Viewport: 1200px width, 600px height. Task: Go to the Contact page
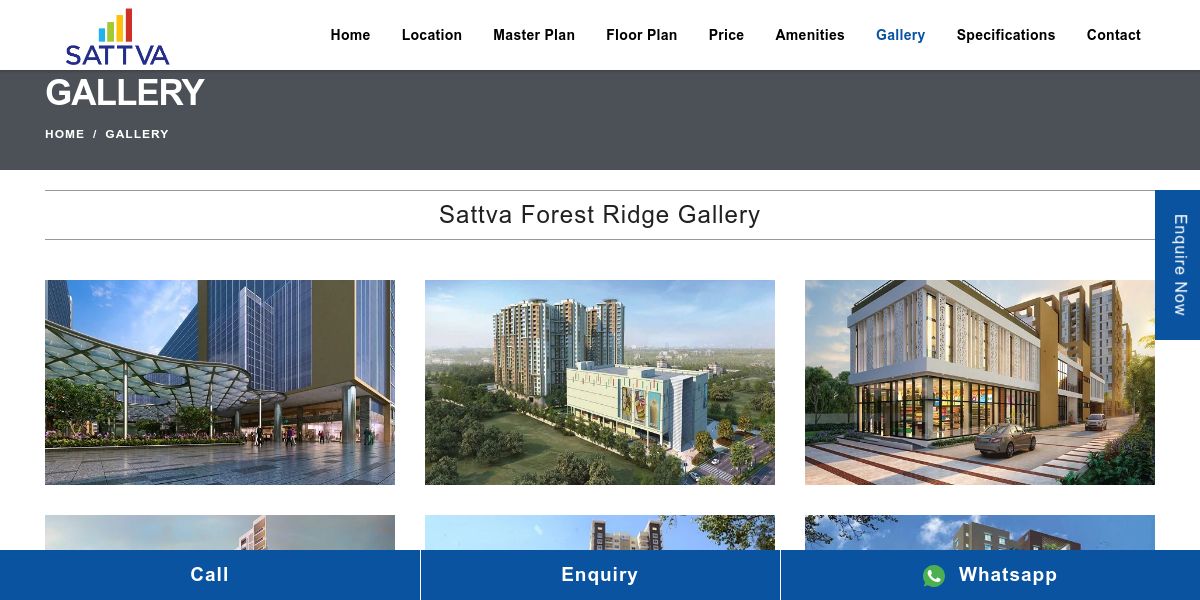1114,35
